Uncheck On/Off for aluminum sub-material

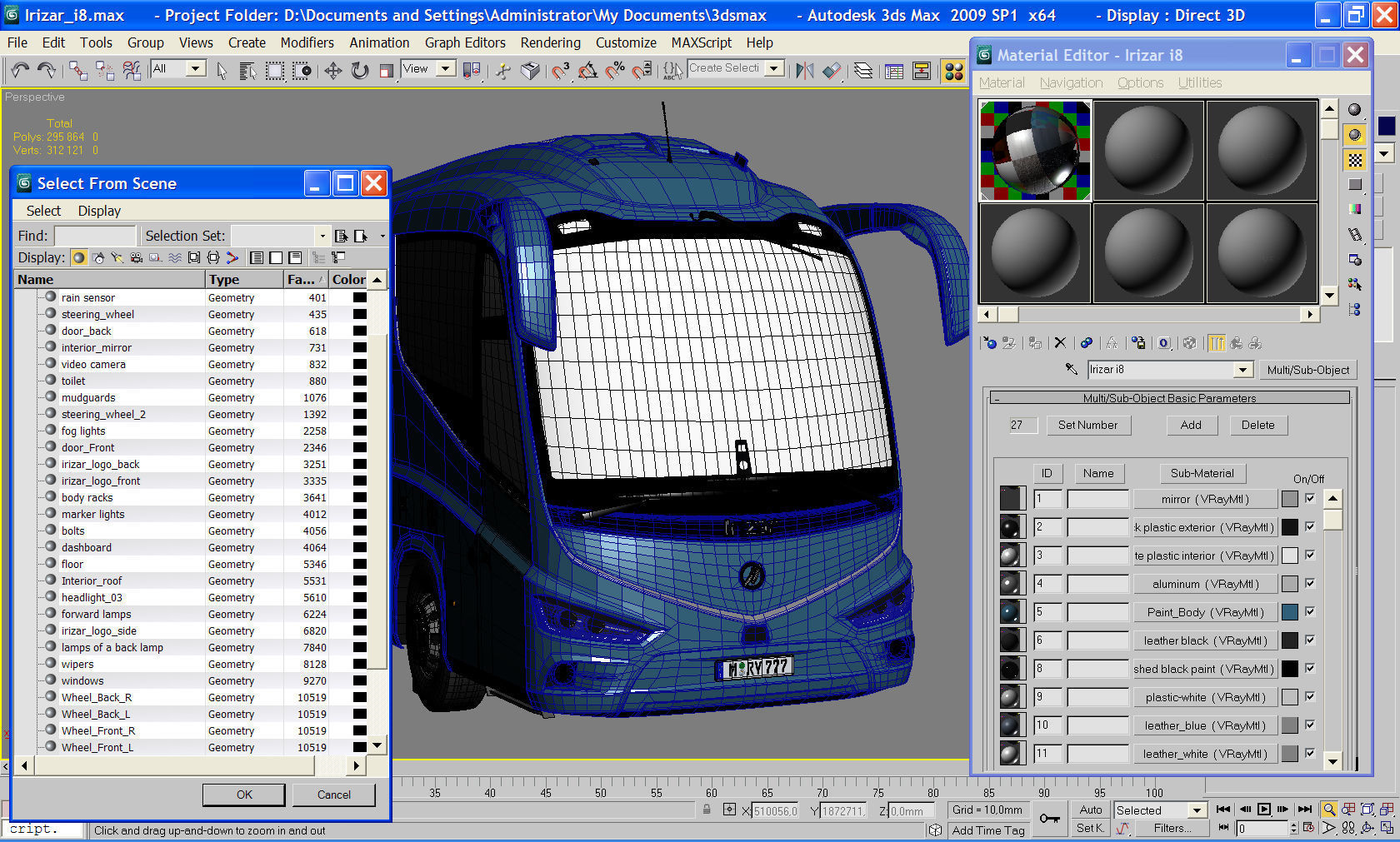(1310, 583)
